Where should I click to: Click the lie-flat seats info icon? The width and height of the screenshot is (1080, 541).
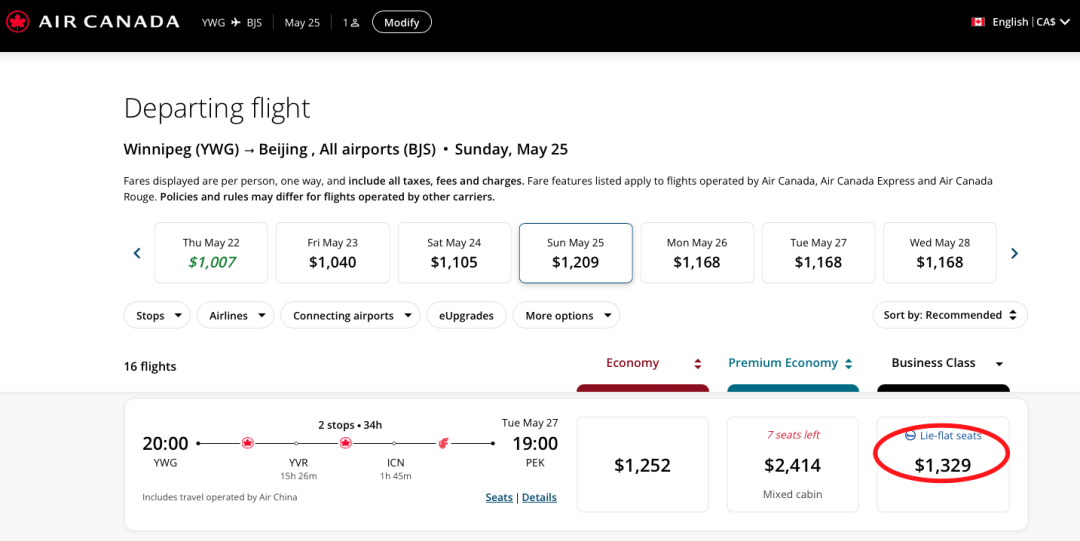click(910, 435)
